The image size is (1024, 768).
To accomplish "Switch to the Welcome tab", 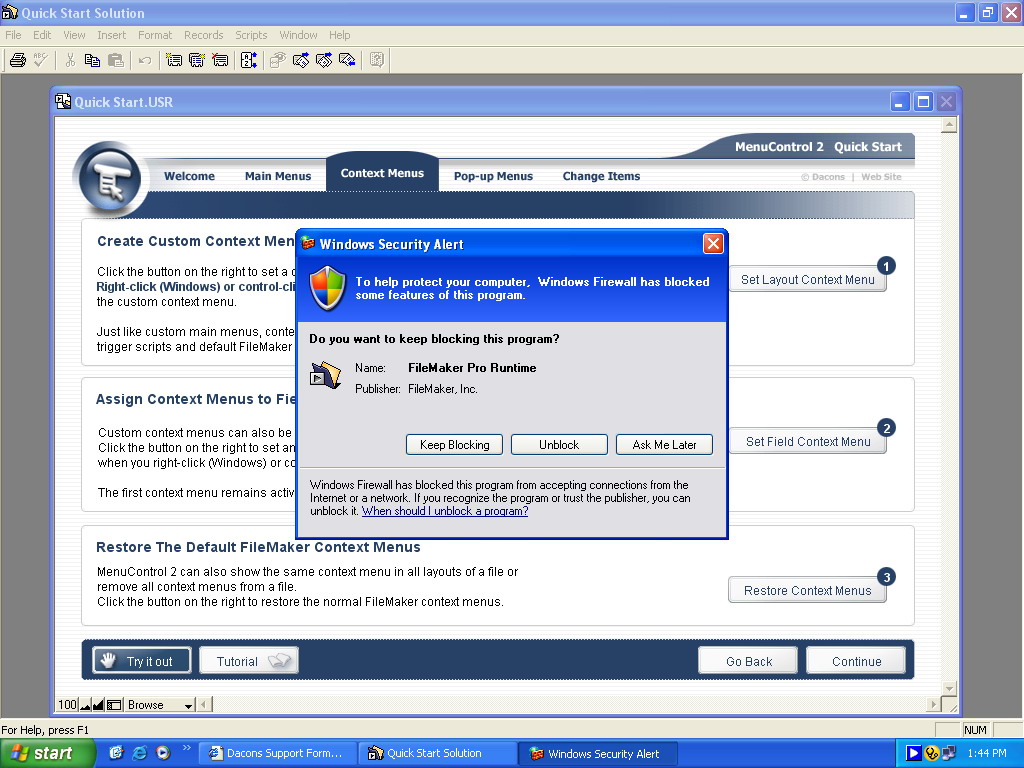I will point(189,176).
